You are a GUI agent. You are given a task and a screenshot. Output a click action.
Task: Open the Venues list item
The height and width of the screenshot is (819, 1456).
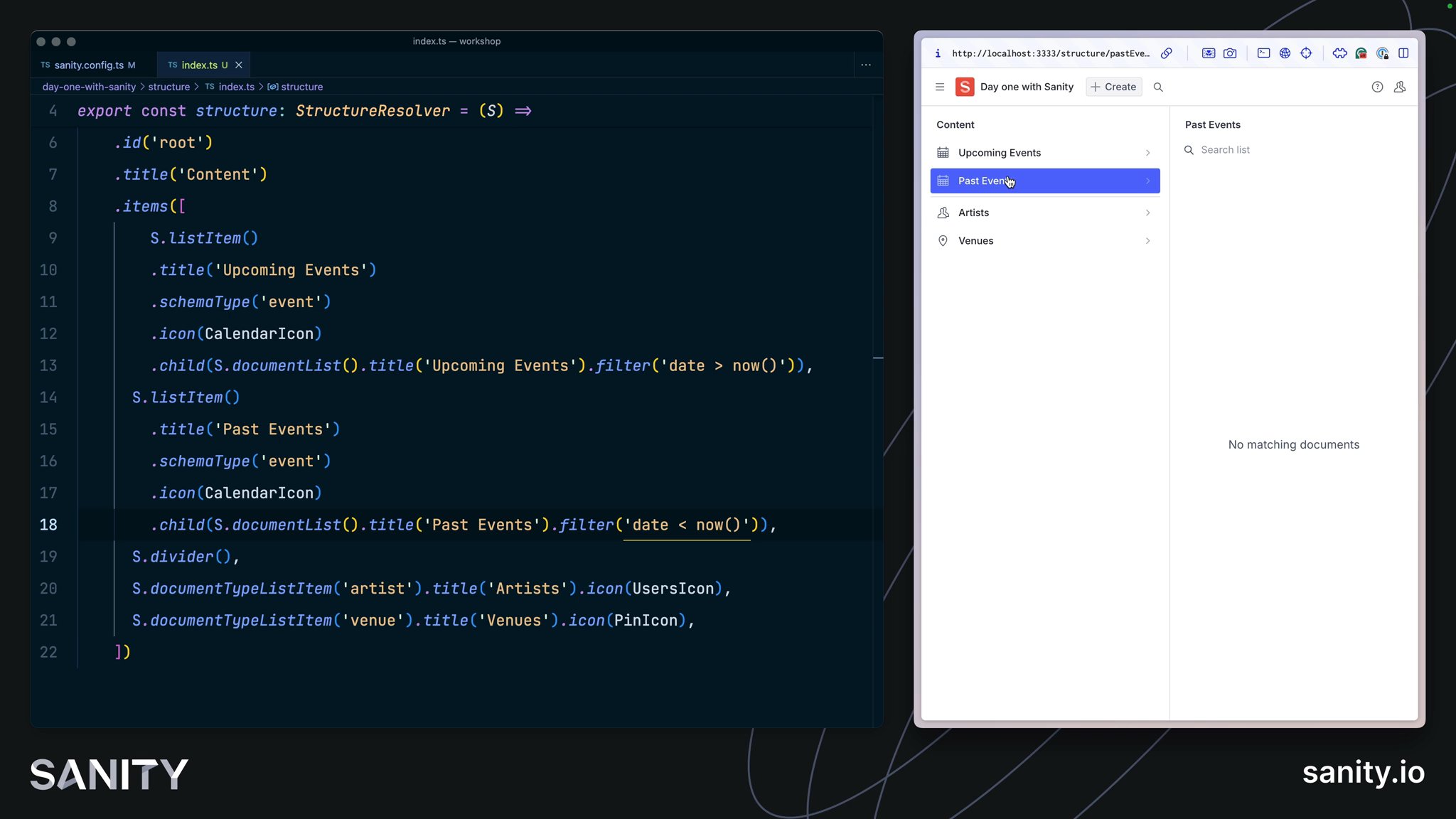[x=1044, y=241]
